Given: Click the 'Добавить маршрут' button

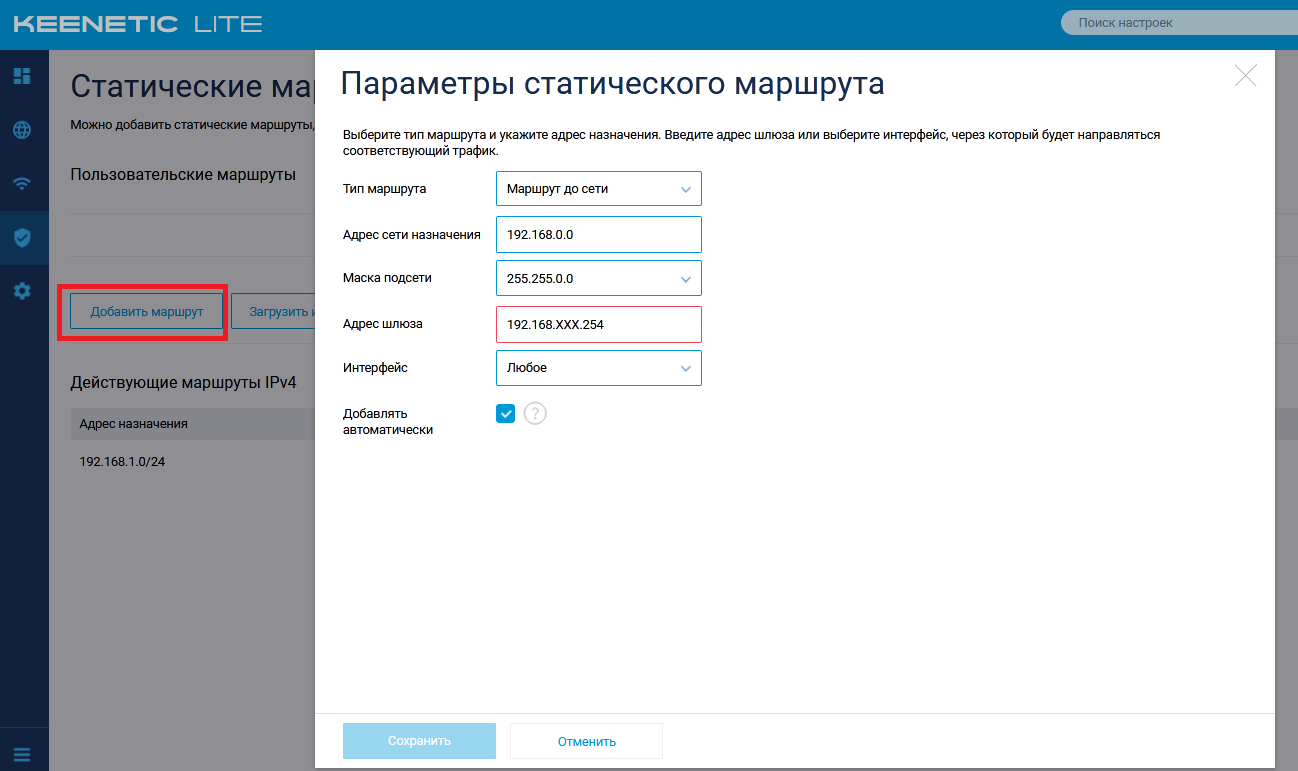Looking at the screenshot, I should (x=147, y=311).
